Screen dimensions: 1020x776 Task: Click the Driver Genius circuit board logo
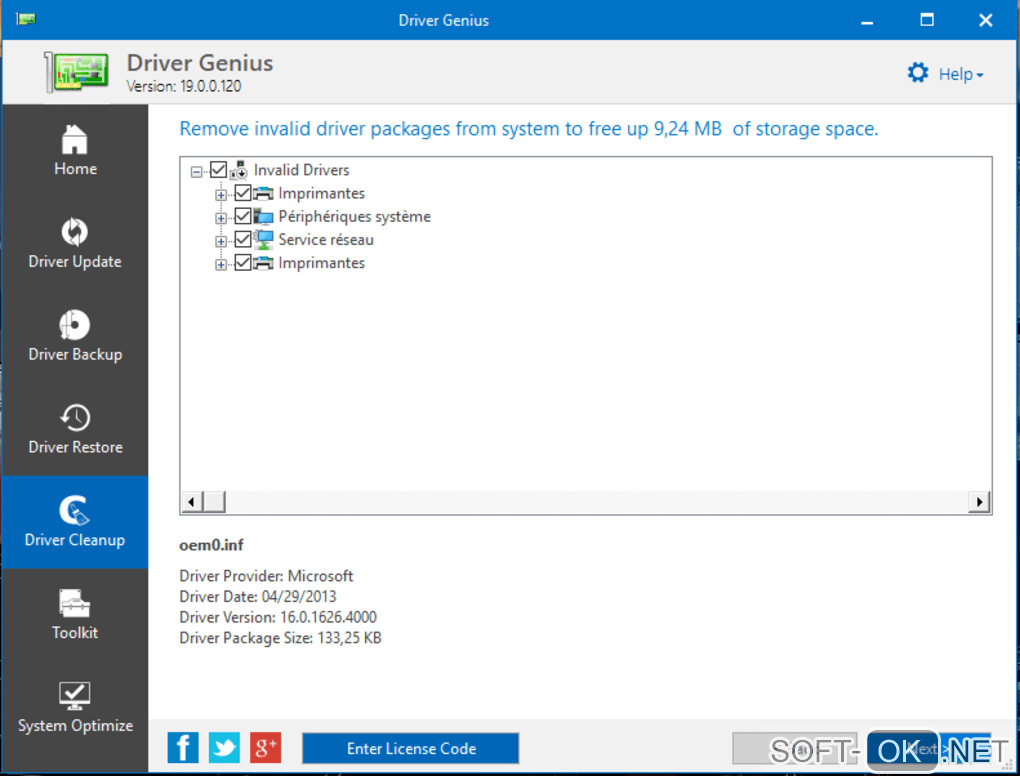[75, 72]
